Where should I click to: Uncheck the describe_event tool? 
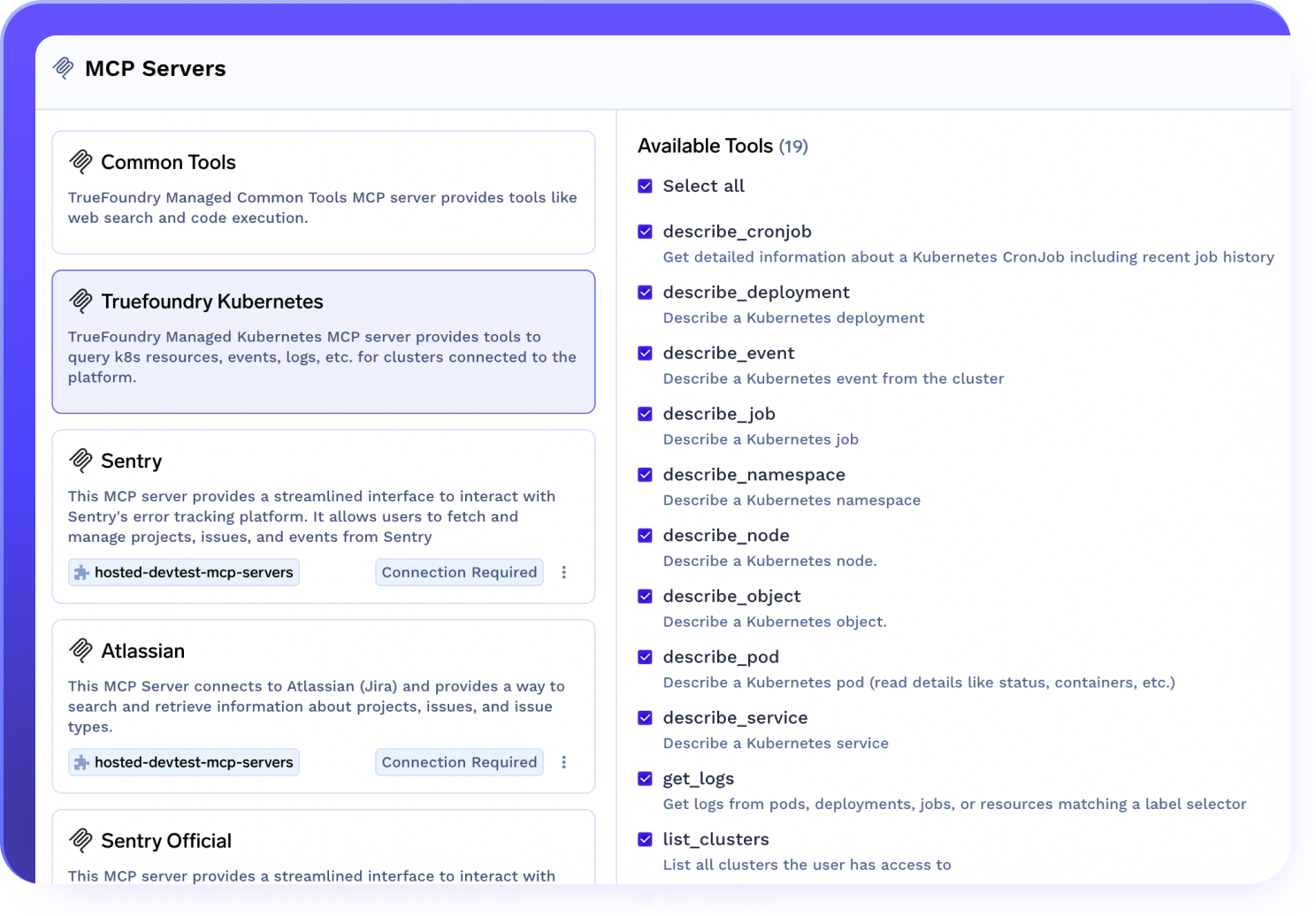(x=645, y=354)
